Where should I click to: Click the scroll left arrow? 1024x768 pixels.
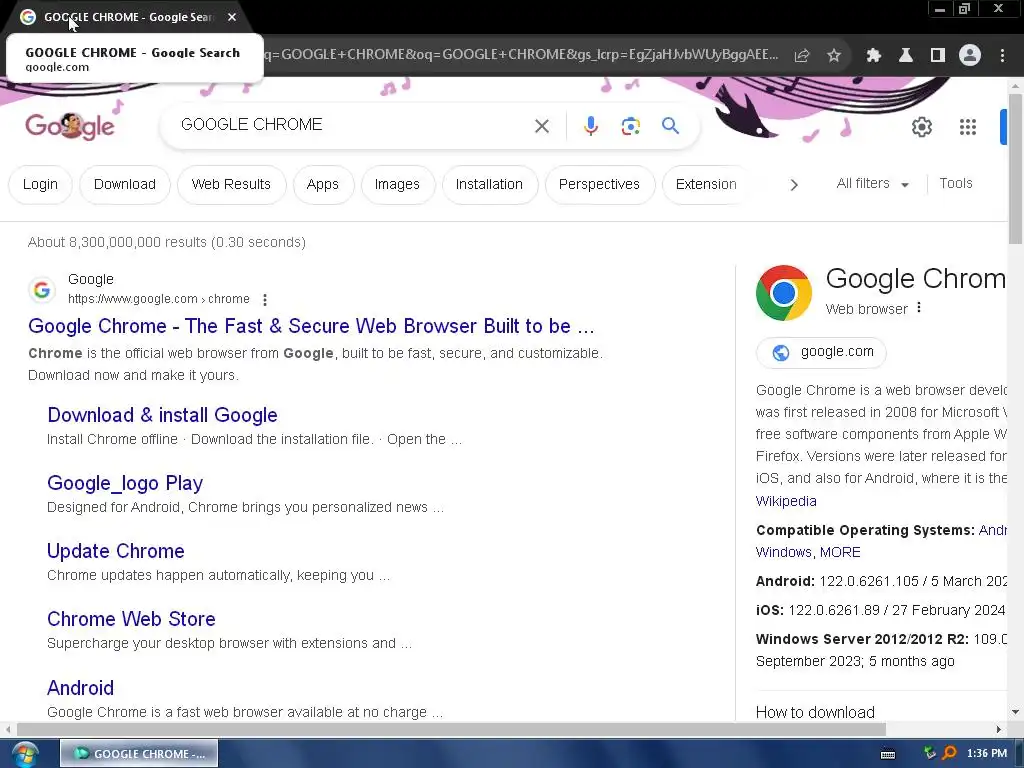click(8, 729)
